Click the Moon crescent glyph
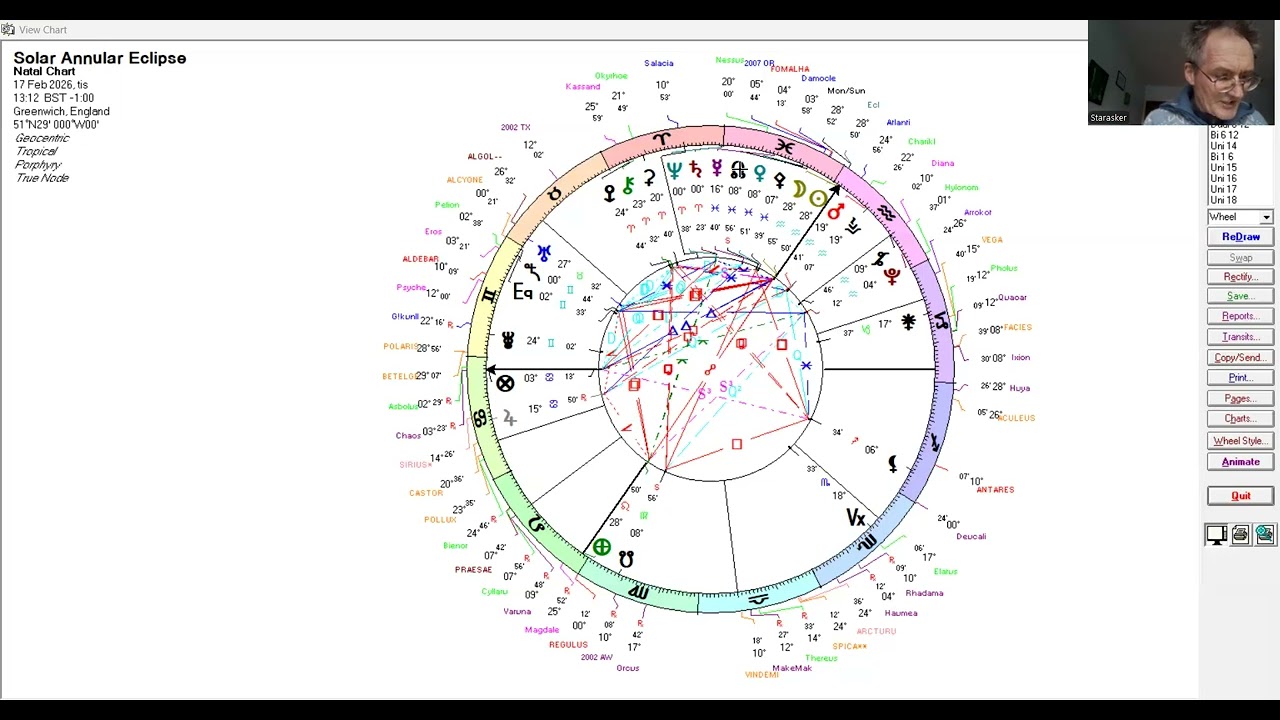1280x720 pixels. click(798, 189)
